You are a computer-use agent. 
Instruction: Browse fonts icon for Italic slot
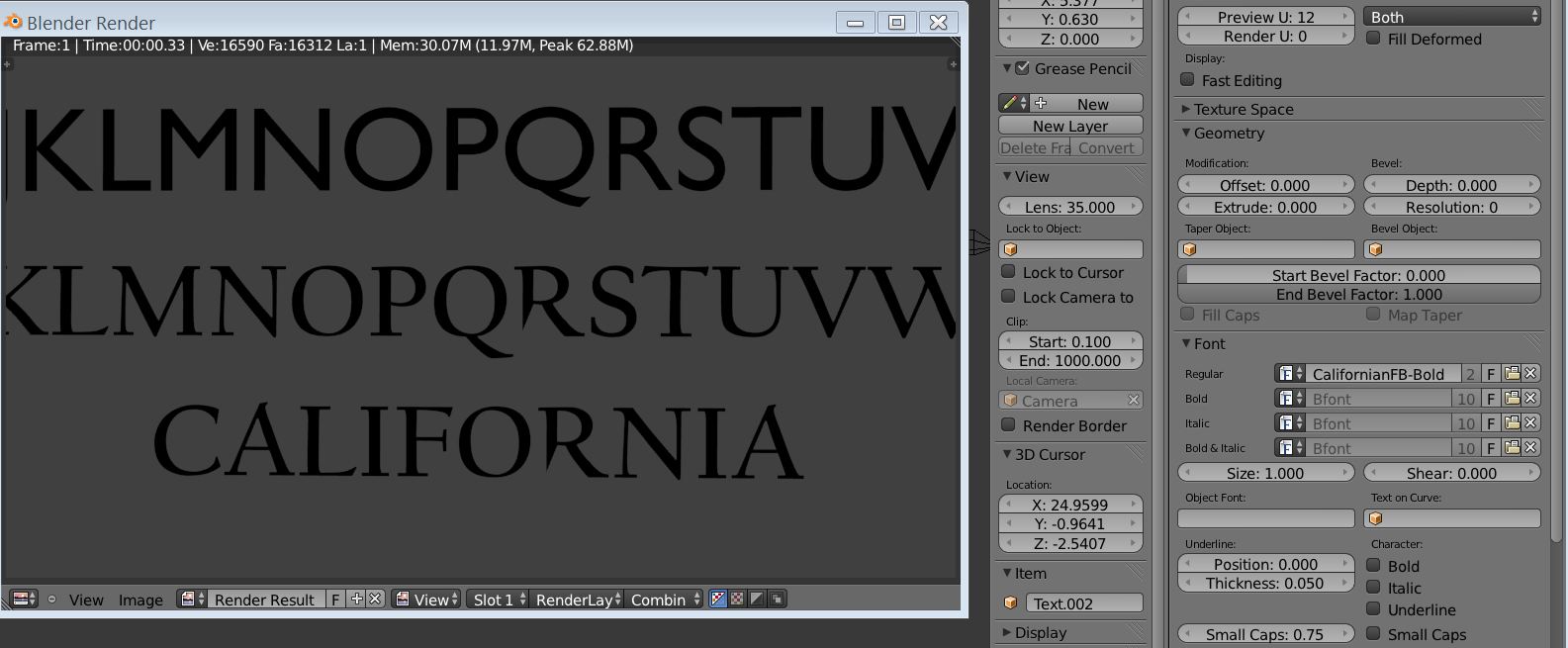(1288, 422)
